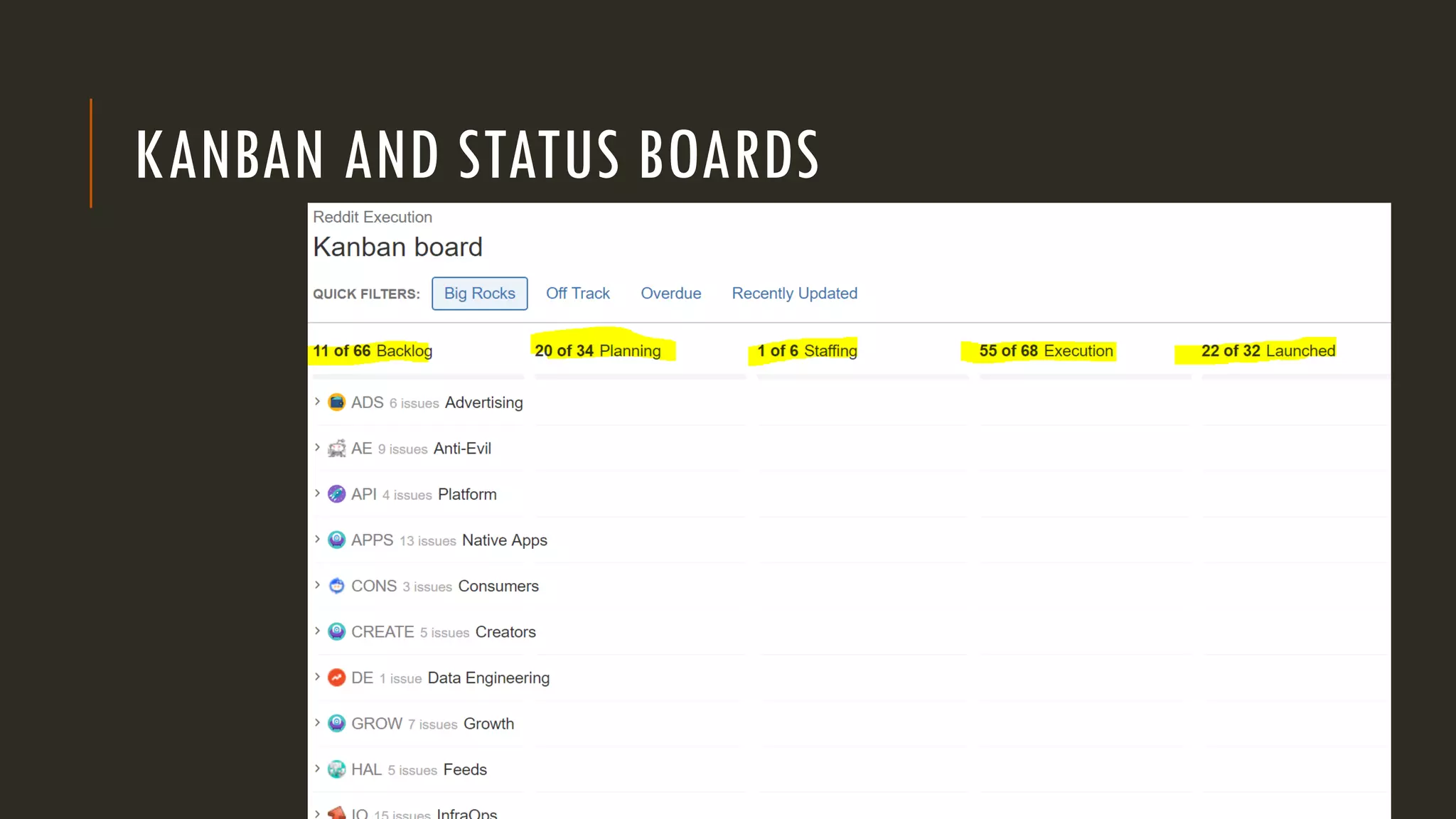Click the ADS Advertising project icon
Image resolution: width=1456 pixels, height=819 pixels.
tap(336, 402)
